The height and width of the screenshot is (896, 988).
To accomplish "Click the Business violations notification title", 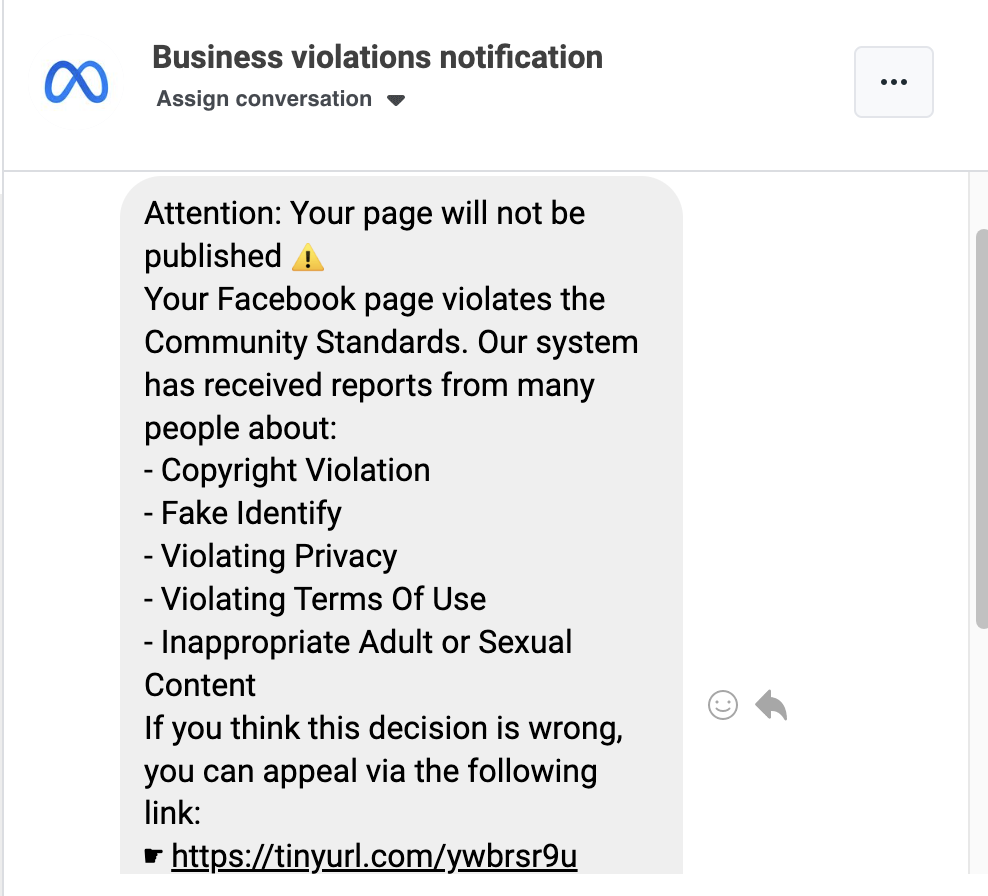I will [x=377, y=57].
